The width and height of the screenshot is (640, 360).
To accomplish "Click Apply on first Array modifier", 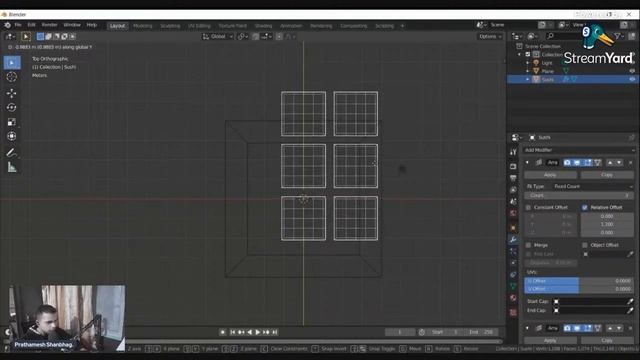I will point(550,175).
